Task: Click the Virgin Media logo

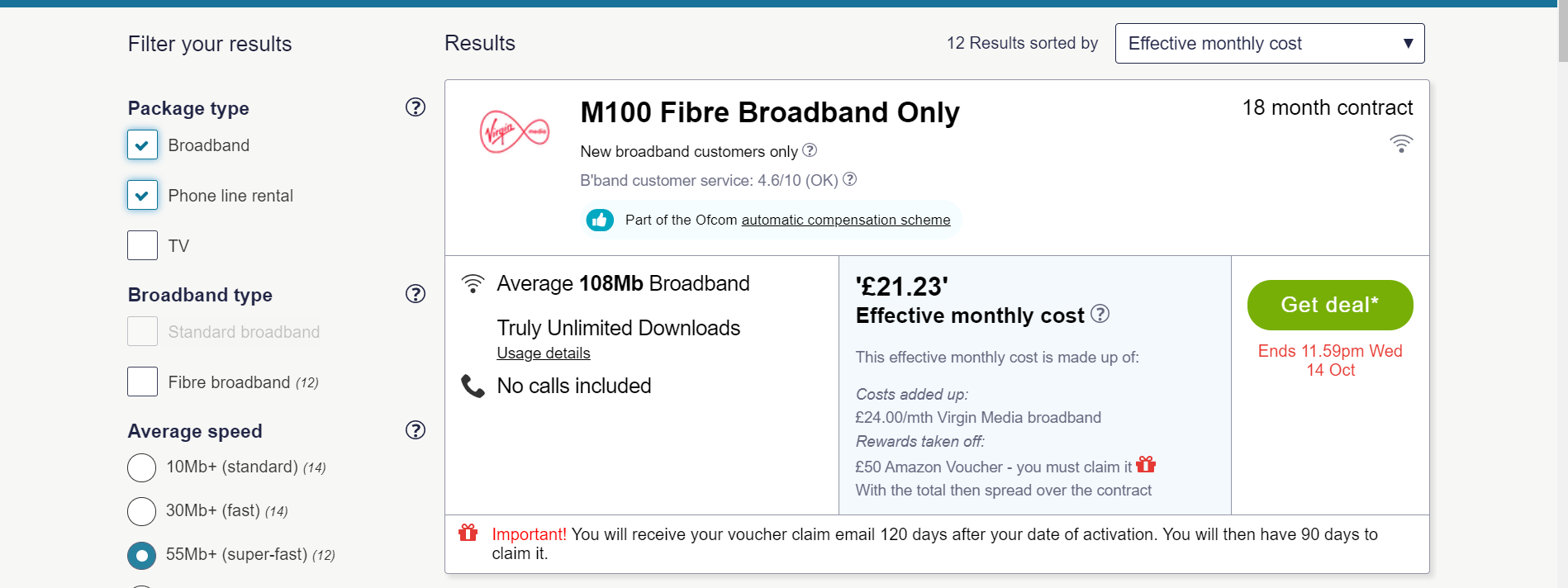Action: pyautogui.click(x=514, y=131)
